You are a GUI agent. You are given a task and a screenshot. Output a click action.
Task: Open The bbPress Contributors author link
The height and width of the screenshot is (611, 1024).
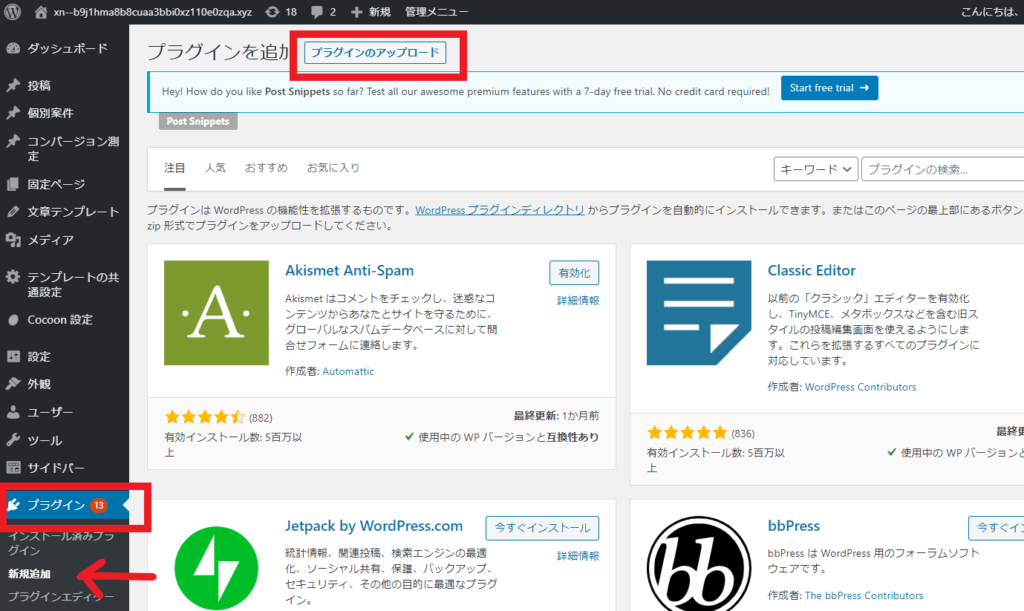pos(864,595)
